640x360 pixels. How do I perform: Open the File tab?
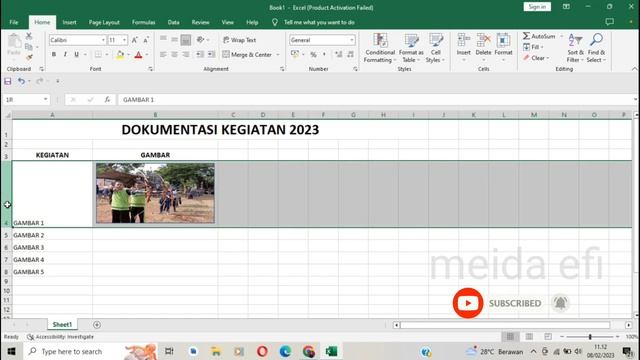pyautogui.click(x=14, y=22)
